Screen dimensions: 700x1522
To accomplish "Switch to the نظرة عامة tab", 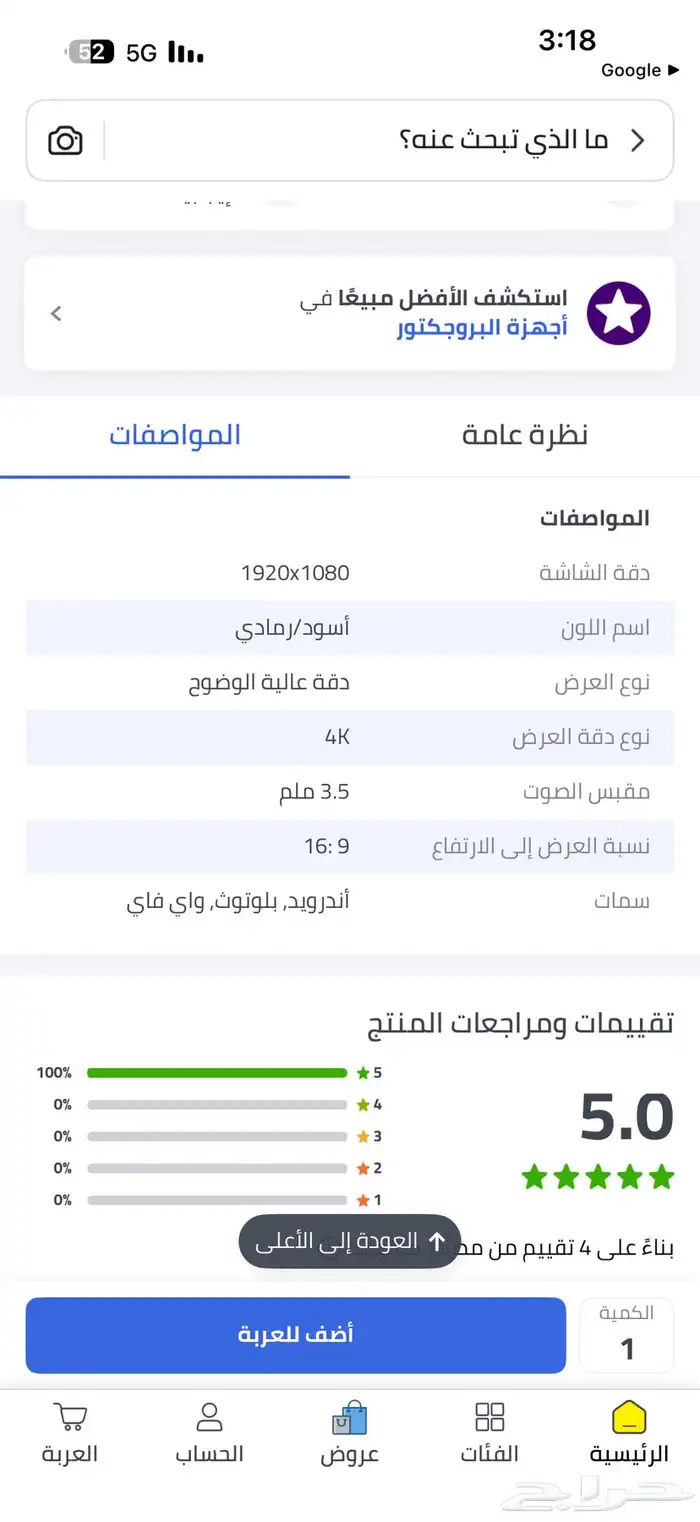I will click(x=525, y=436).
